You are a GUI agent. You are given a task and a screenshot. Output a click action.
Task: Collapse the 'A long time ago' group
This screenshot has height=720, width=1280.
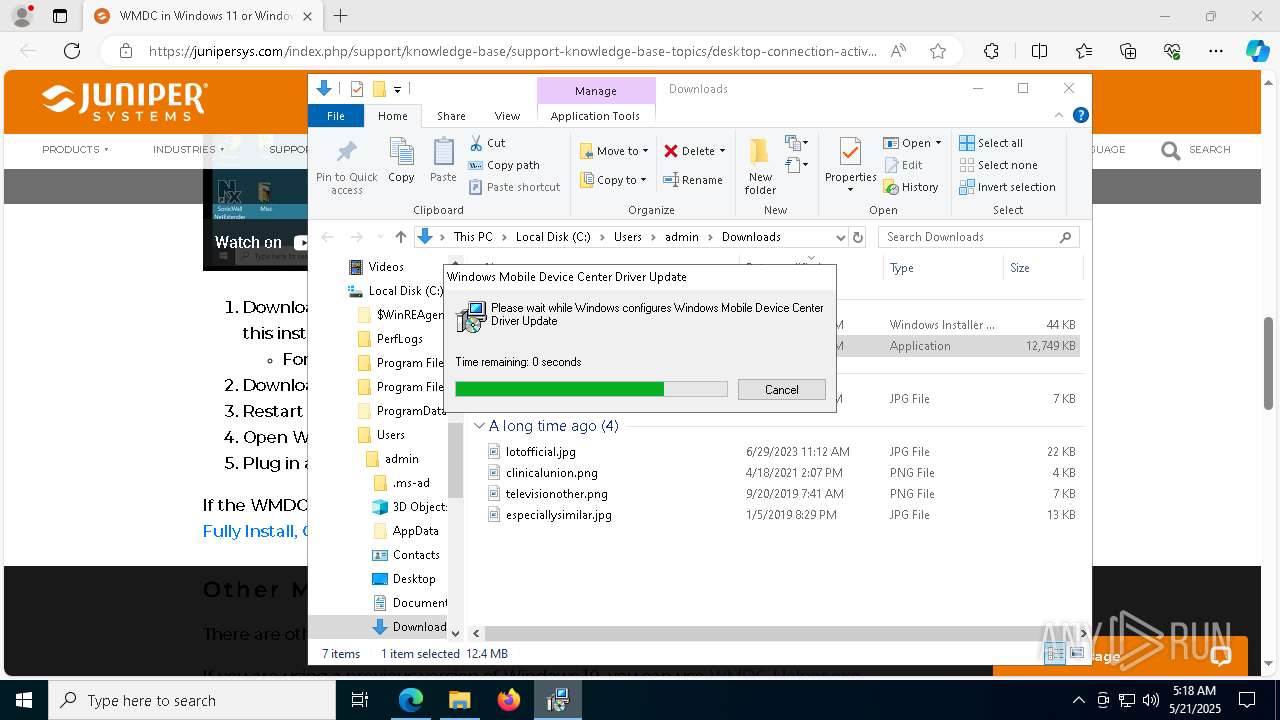(479, 426)
